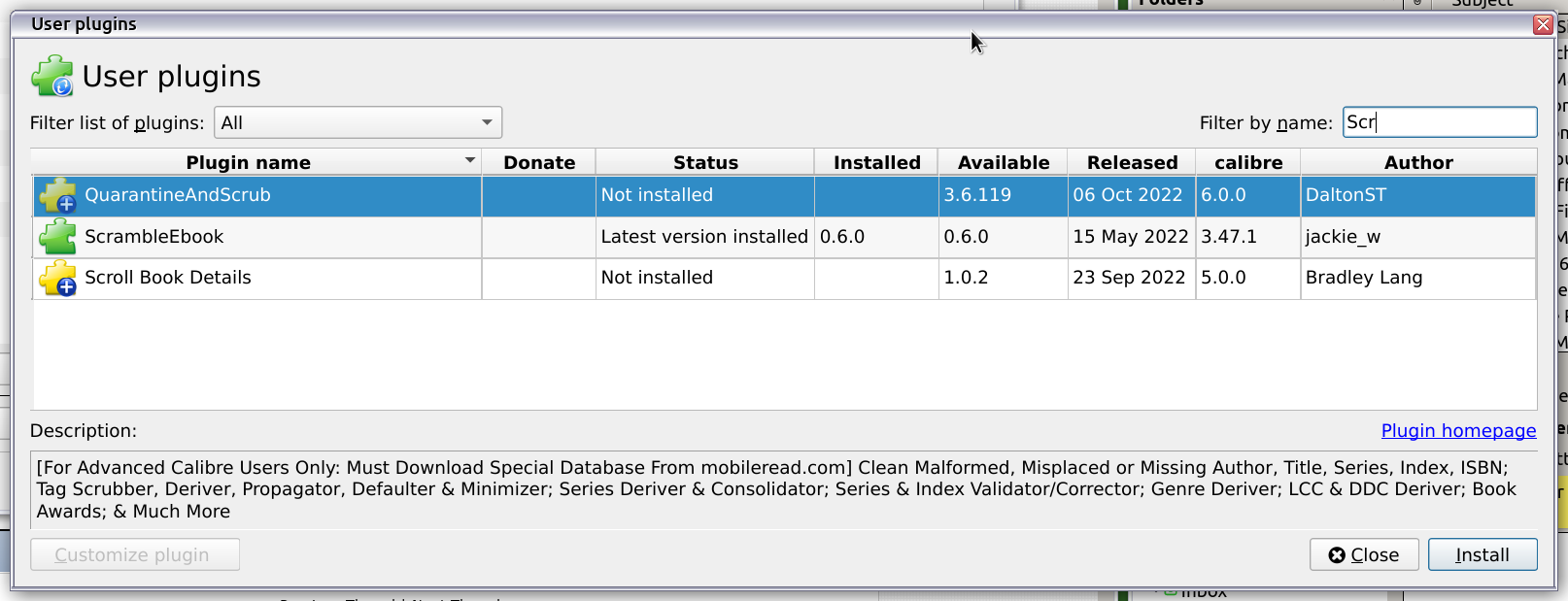The height and width of the screenshot is (601, 1568).
Task: Select the Scroll Book Details row
Action: 291,278
